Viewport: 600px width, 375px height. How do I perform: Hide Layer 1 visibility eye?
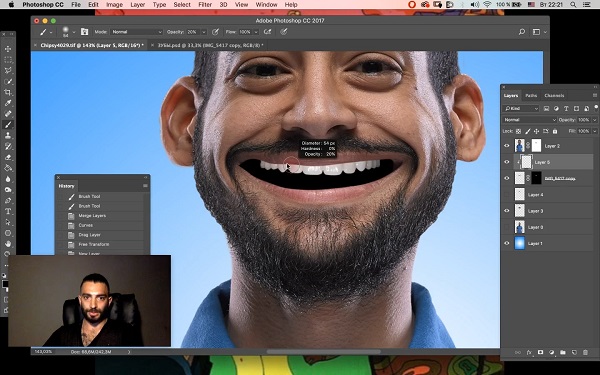pyautogui.click(x=507, y=243)
